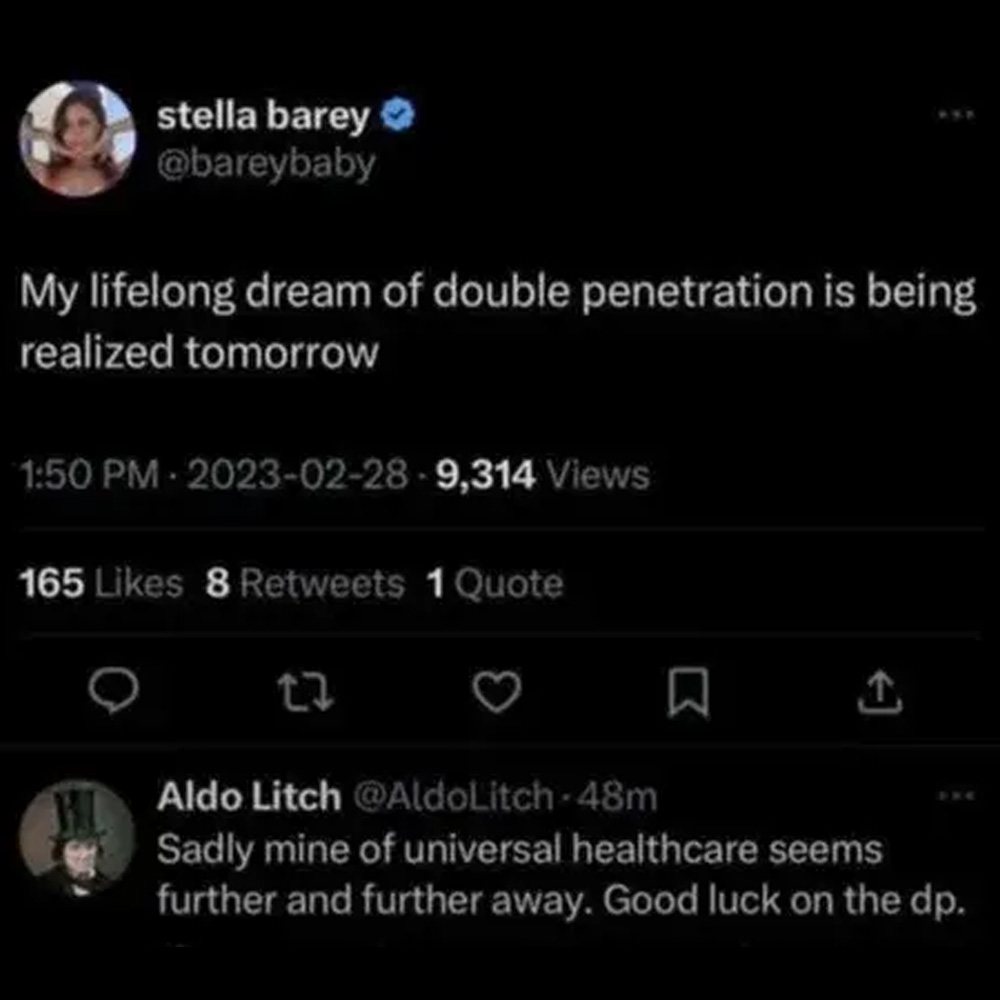
Task: Click the @AldoLitch handle
Action: pos(453,796)
